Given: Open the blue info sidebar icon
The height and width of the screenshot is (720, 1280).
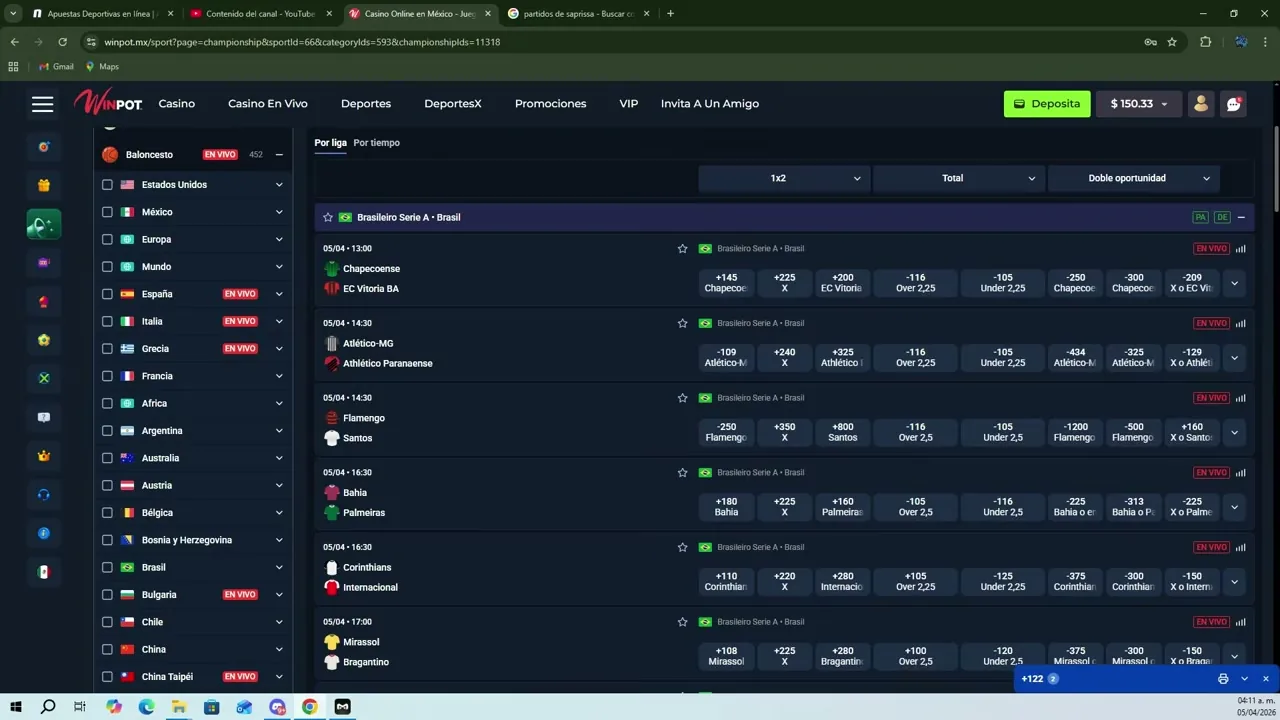Looking at the screenshot, I should tap(44, 533).
